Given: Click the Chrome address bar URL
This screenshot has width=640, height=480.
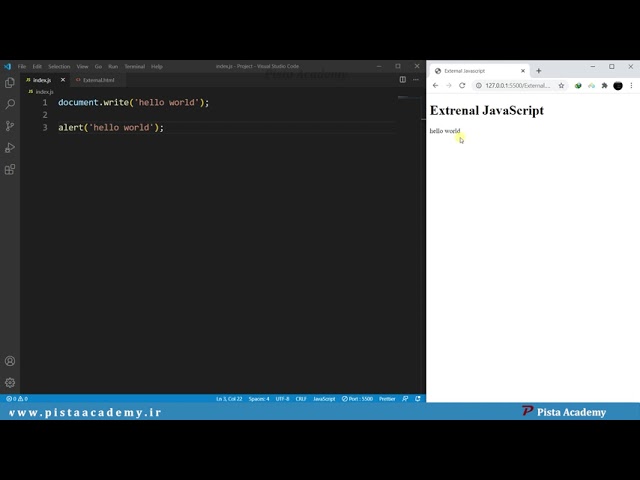Looking at the screenshot, I should point(517,85).
